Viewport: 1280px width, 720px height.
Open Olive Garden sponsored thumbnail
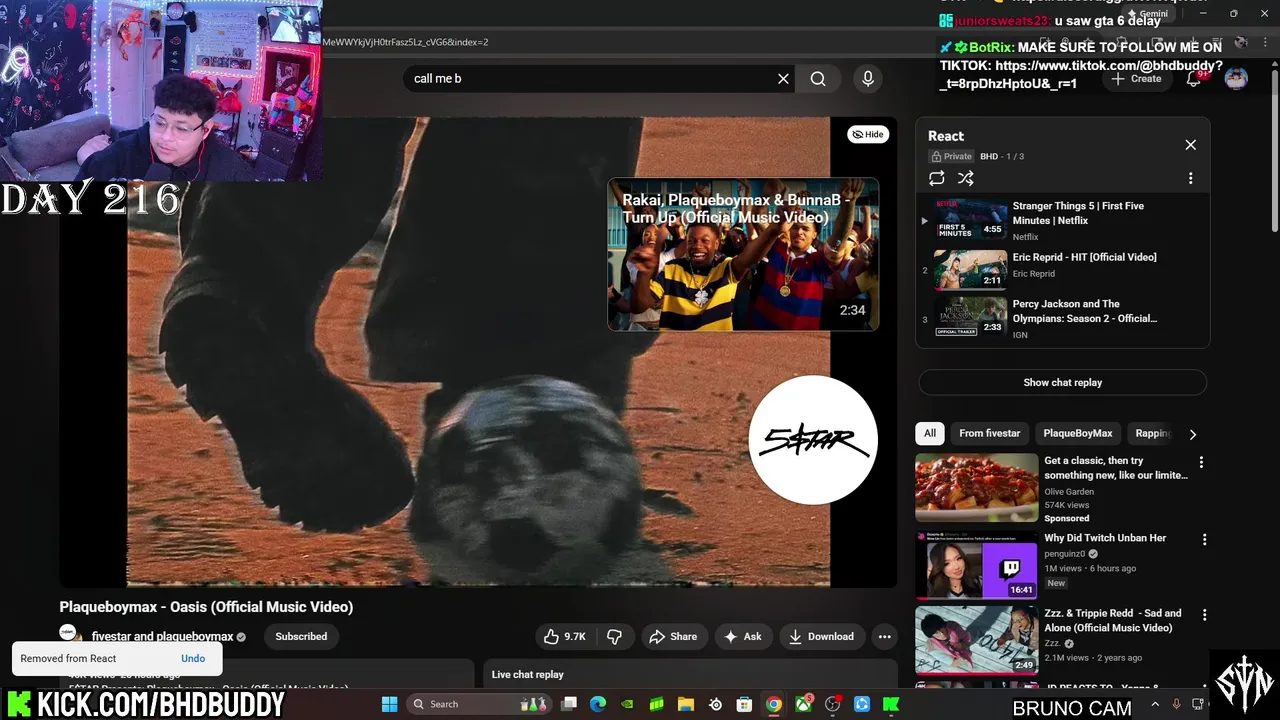coord(977,488)
